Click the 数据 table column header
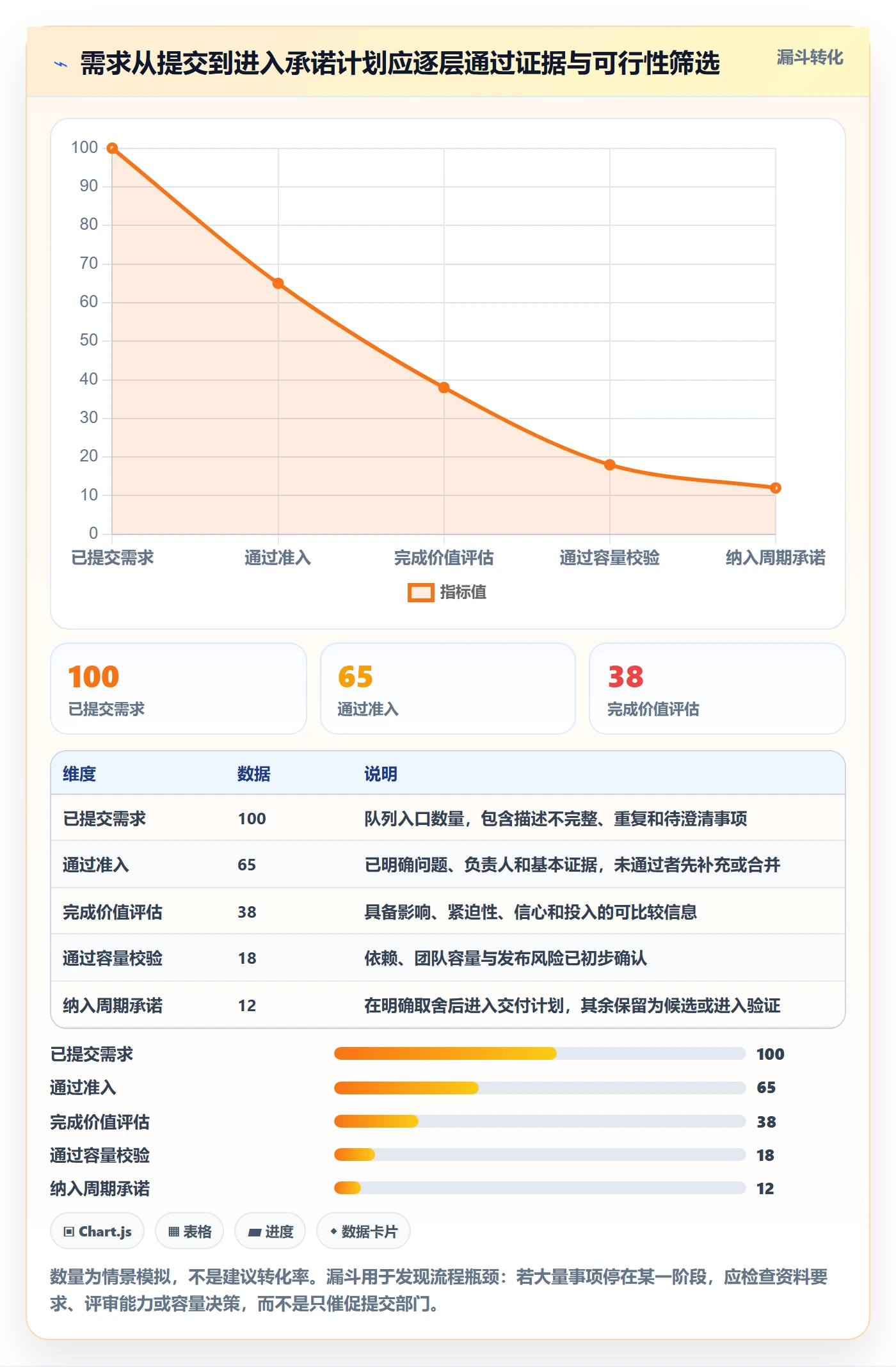Image resolution: width=896 pixels, height=1367 pixels. [x=254, y=774]
